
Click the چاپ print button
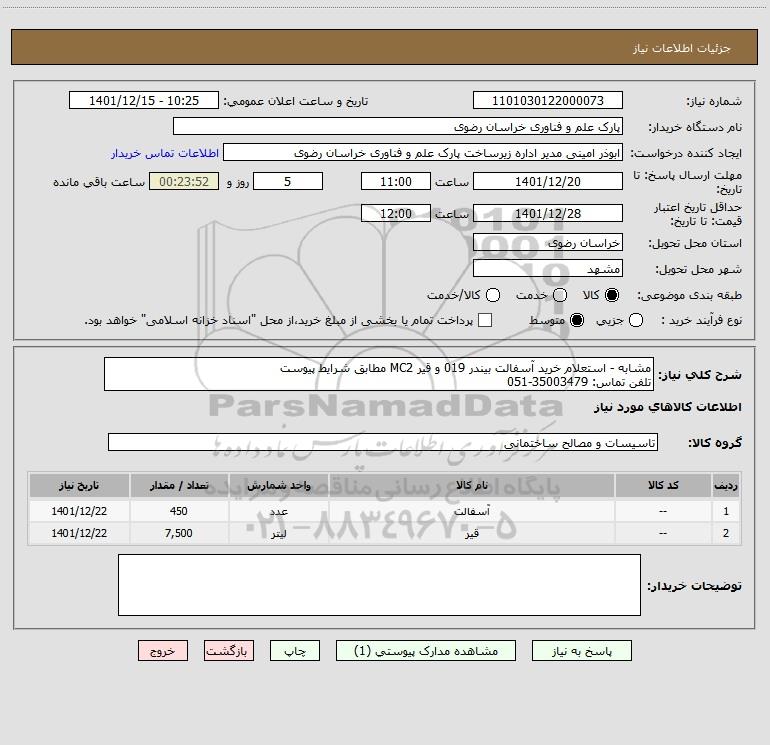(295, 651)
